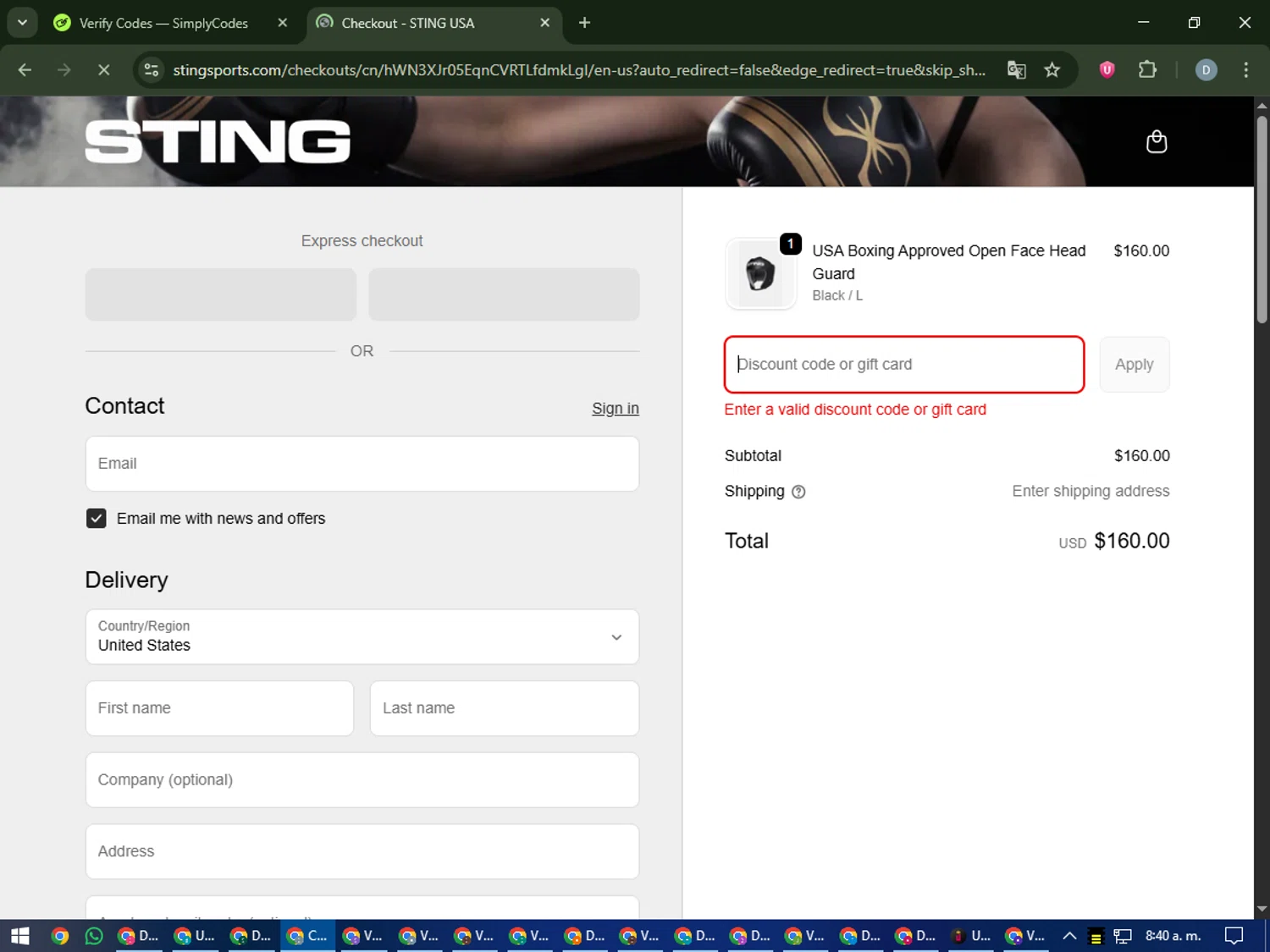Open the tab search dropdown arrow
The image size is (1270, 952).
pos(22,23)
